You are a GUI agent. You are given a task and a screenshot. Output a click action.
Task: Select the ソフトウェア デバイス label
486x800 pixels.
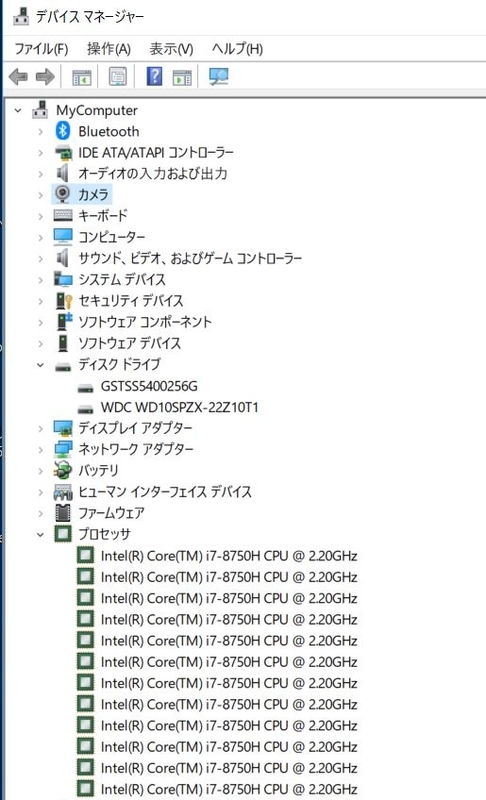130,343
